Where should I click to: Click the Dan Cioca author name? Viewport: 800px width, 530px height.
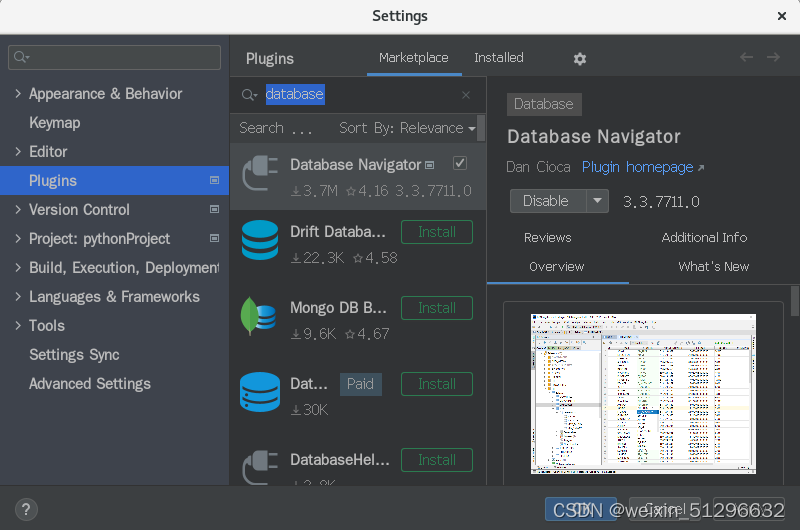pyautogui.click(x=538, y=167)
